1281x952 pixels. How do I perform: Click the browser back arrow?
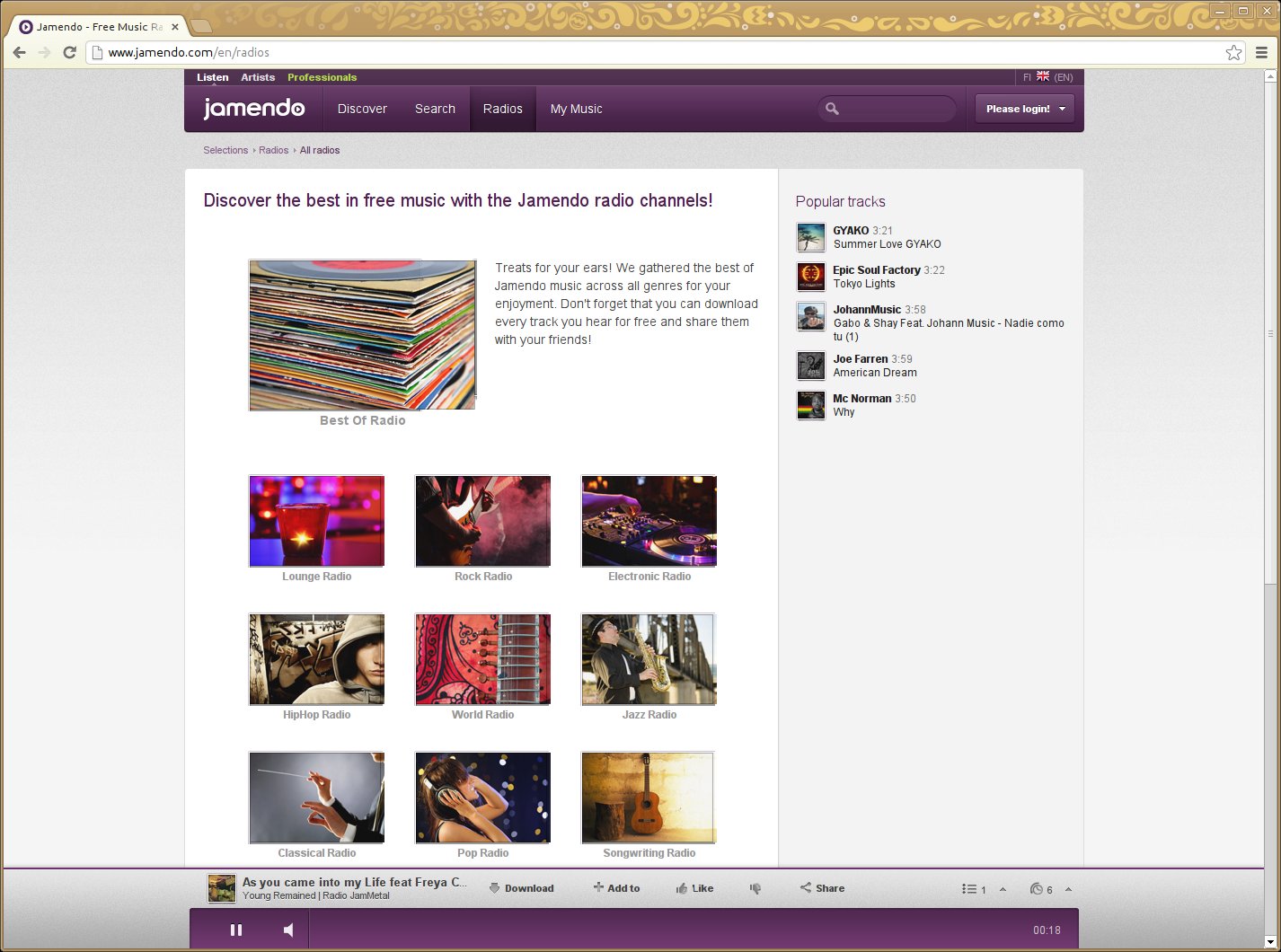(x=19, y=52)
